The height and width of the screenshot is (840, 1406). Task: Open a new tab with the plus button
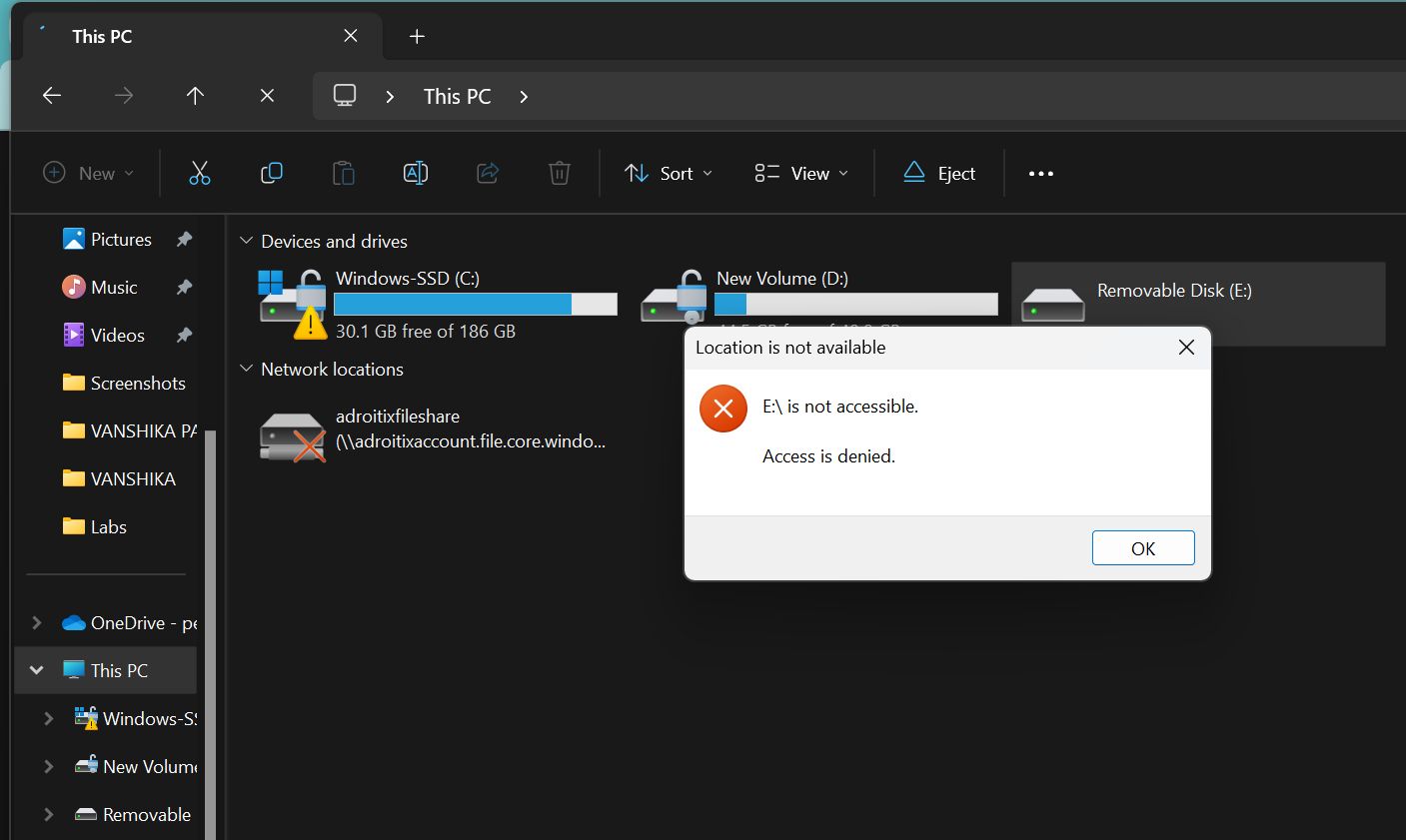tap(417, 36)
